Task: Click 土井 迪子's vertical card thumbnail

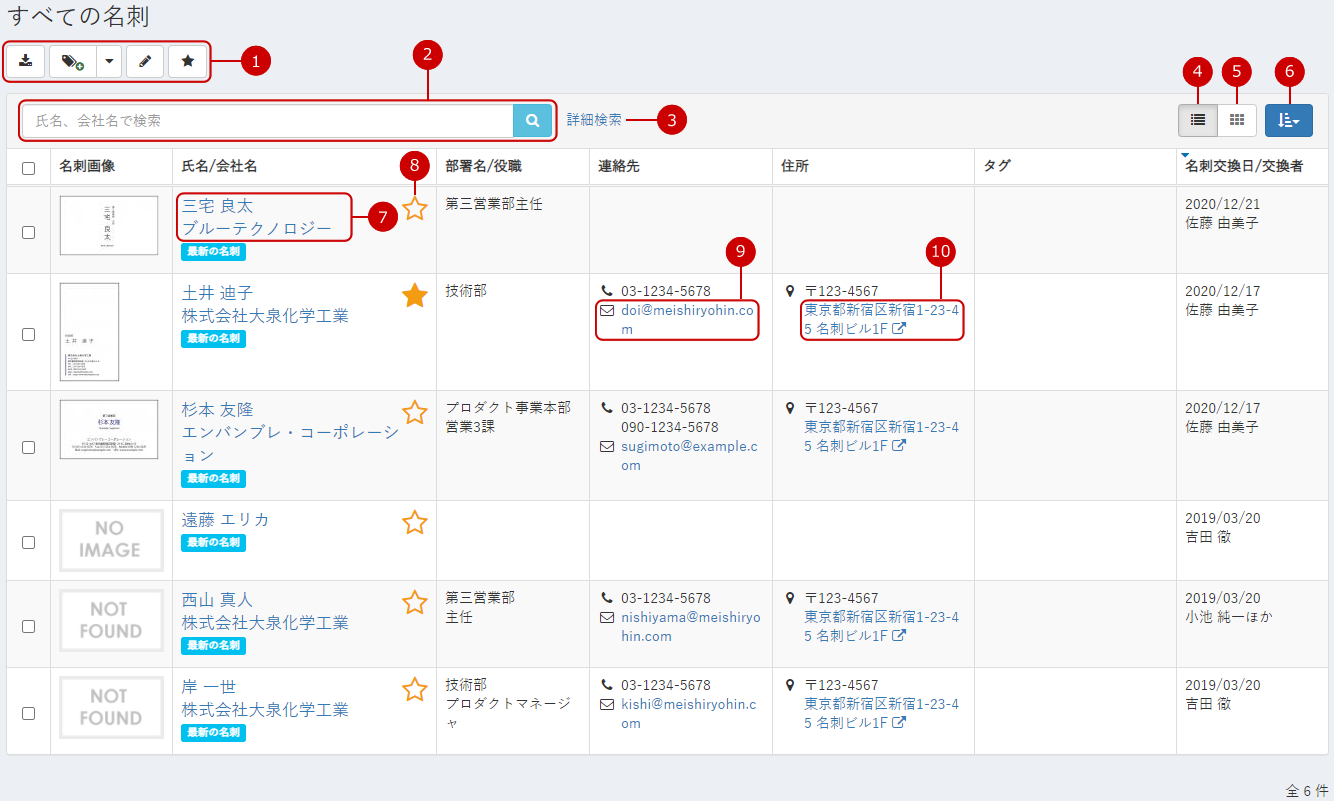Action: pos(89,332)
